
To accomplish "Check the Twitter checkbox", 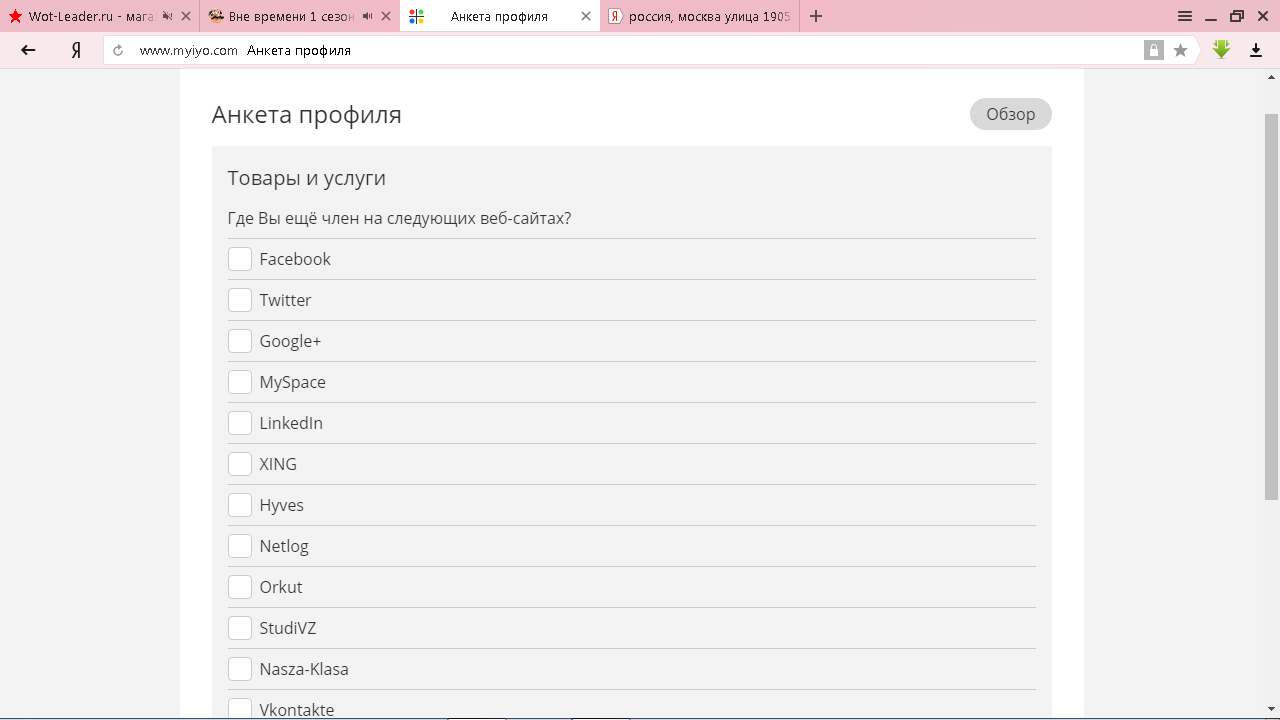I will pos(240,300).
